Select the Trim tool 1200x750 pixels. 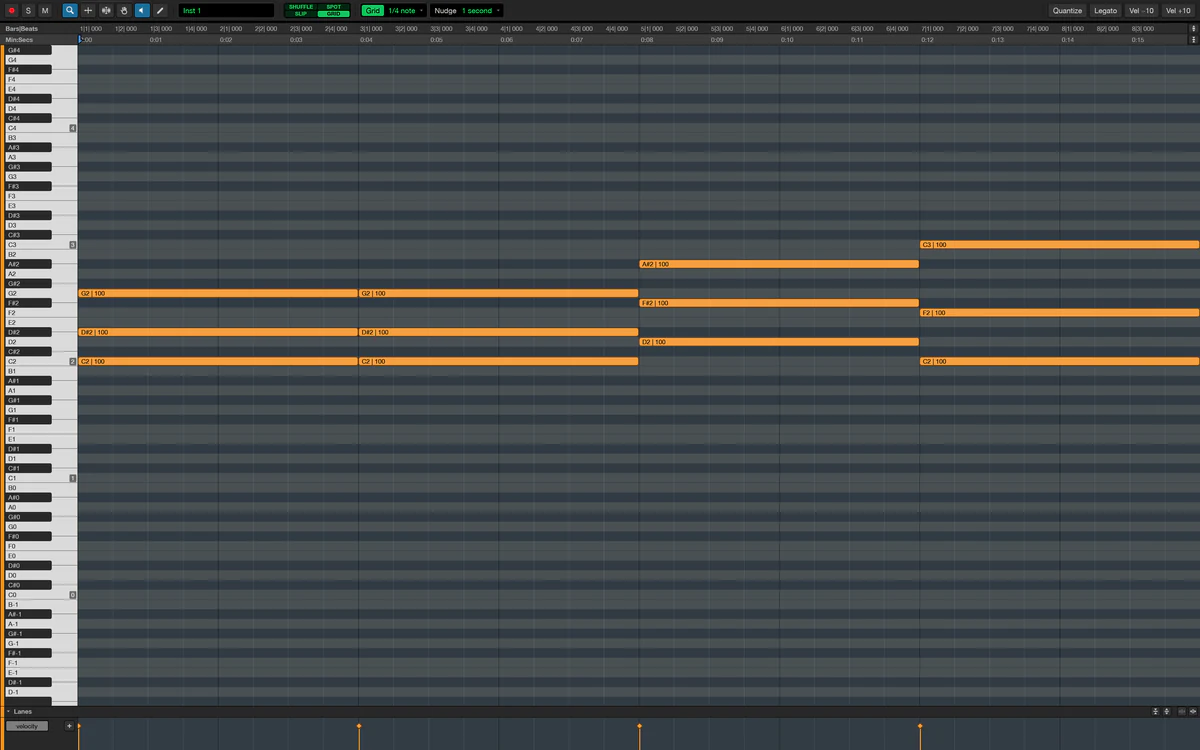pyautogui.click(x=106, y=10)
